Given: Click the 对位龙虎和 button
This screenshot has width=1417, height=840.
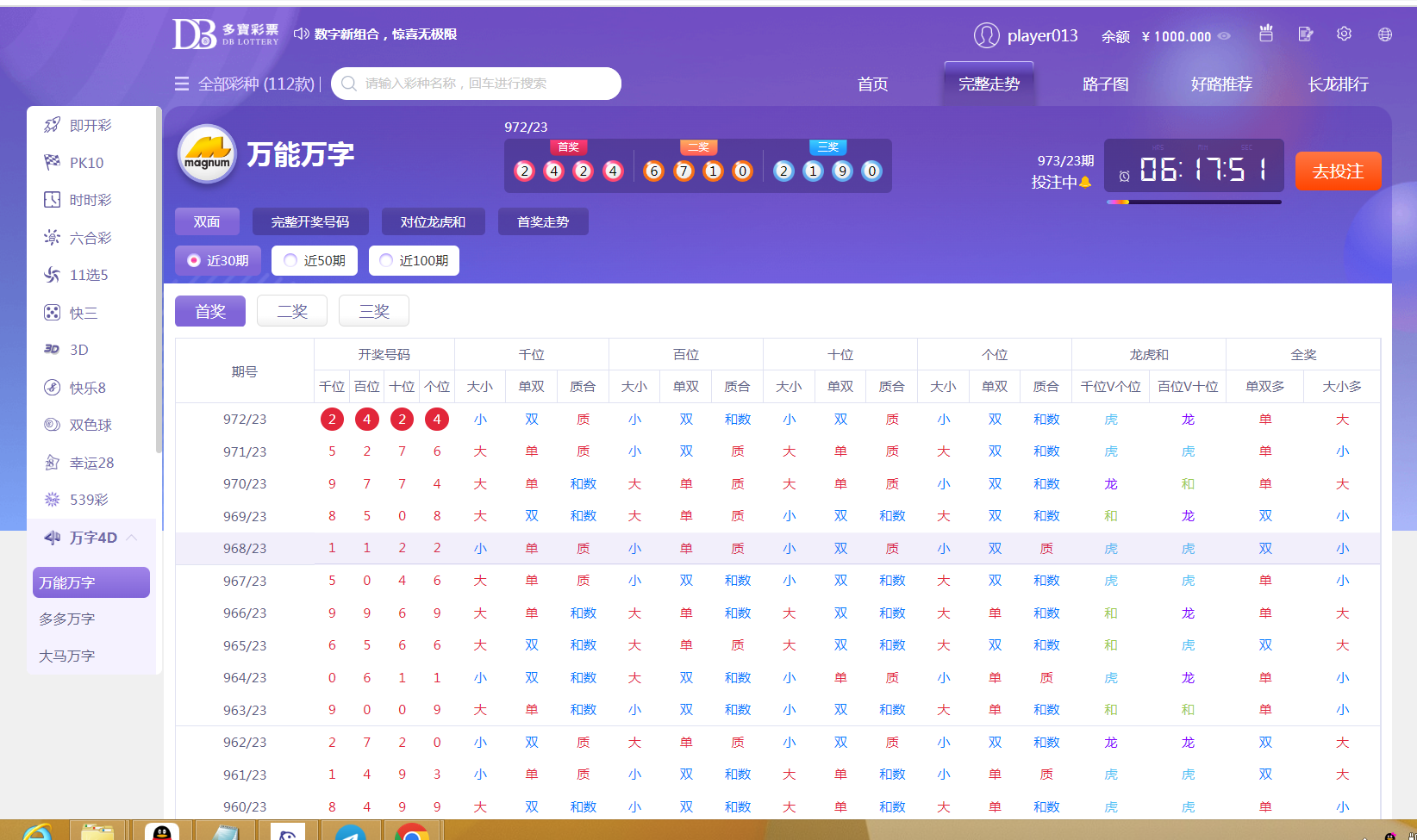Looking at the screenshot, I should click(x=432, y=222).
